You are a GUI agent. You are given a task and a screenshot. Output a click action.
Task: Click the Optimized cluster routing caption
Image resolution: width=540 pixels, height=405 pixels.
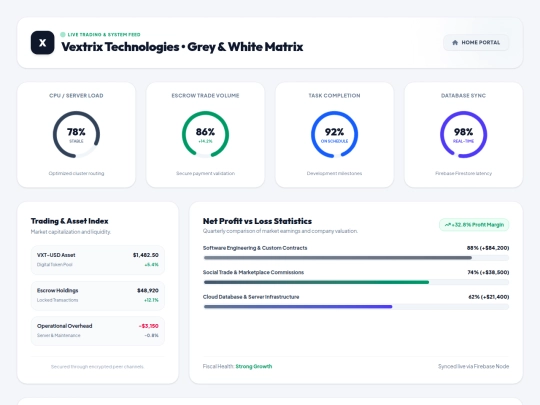pyautogui.click(x=76, y=173)
